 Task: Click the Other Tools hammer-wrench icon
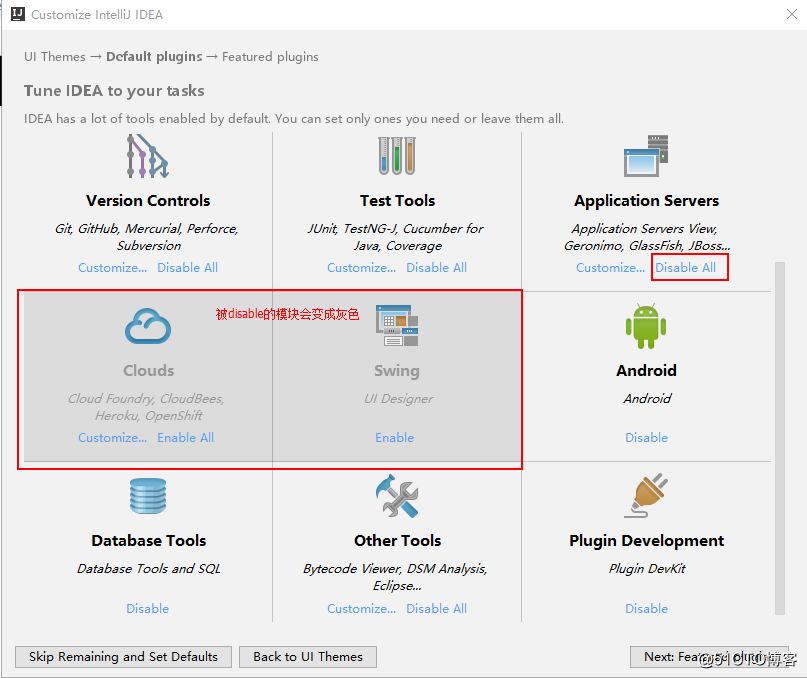397,496
